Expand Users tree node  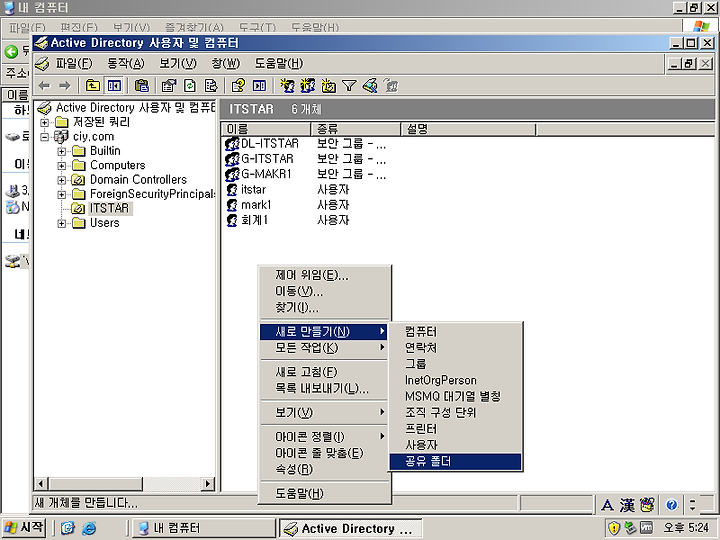[62, 224]
